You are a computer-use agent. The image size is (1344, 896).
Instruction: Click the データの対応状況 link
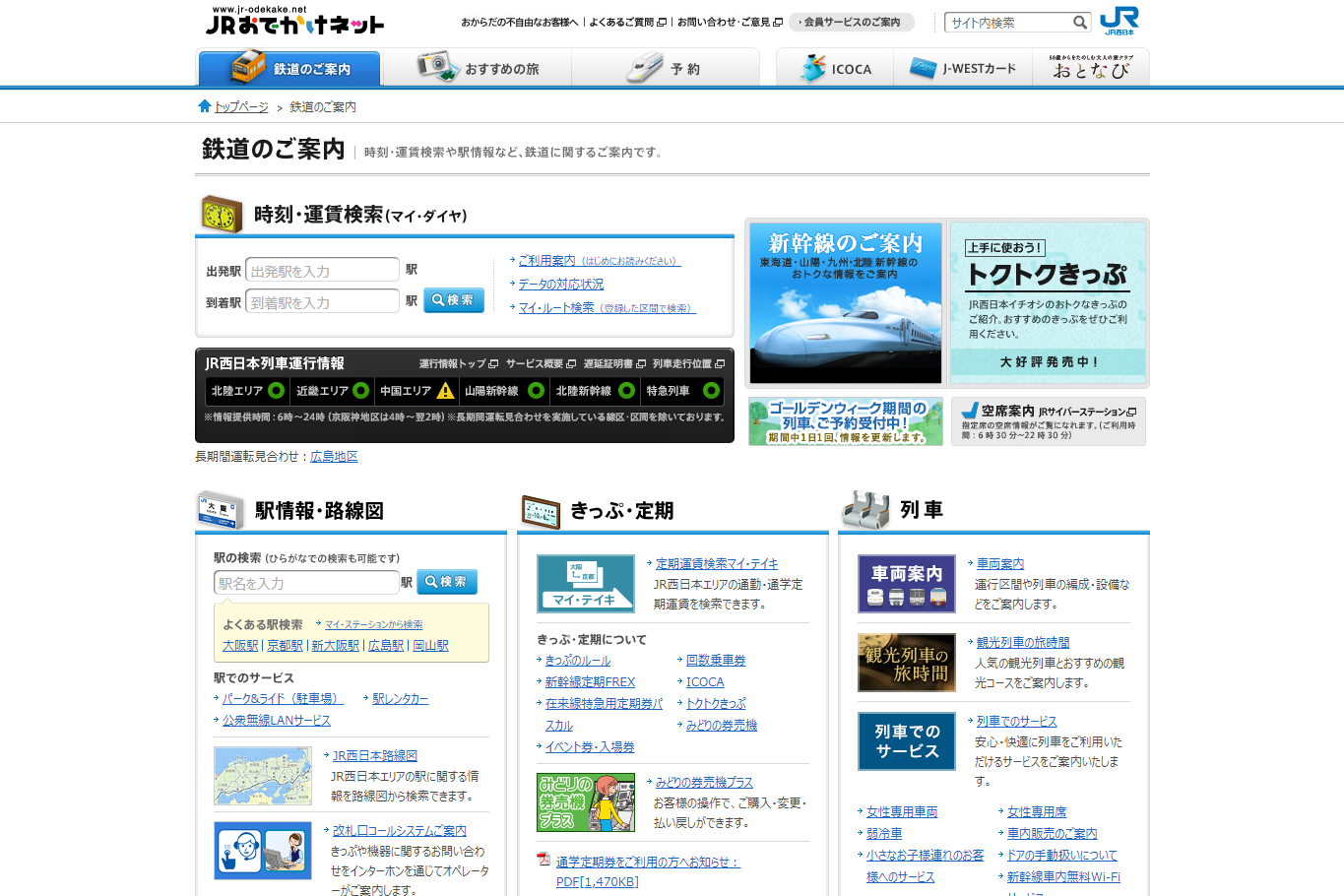(x=561, y=285)
